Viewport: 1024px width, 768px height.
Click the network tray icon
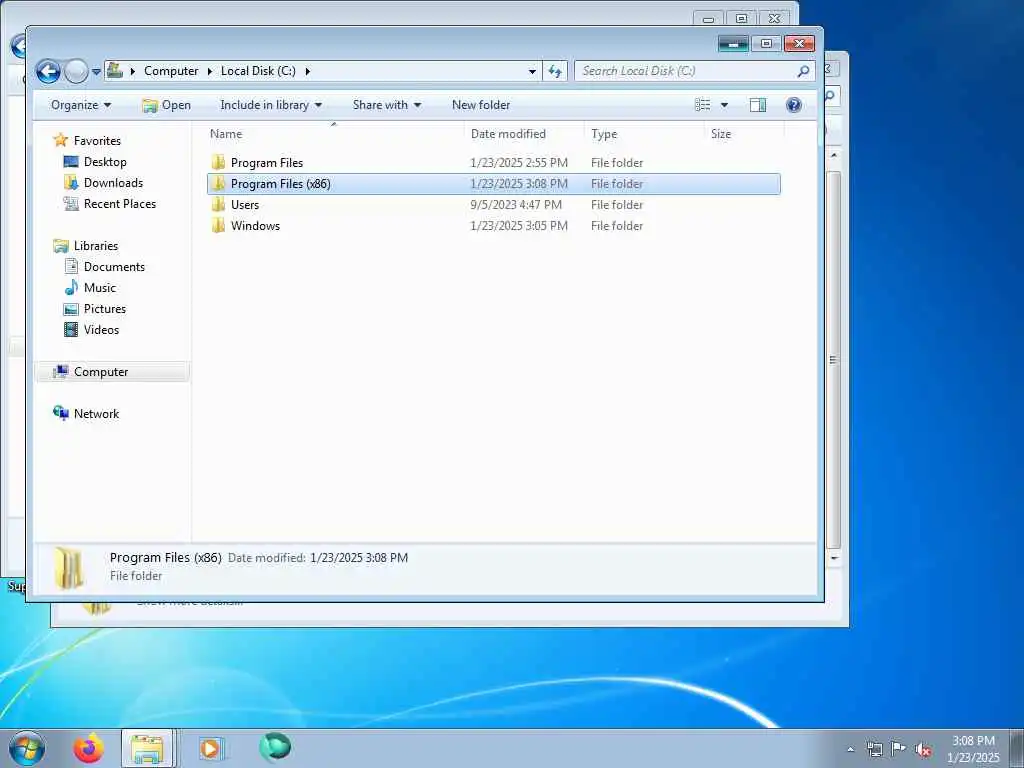point(874,749)
